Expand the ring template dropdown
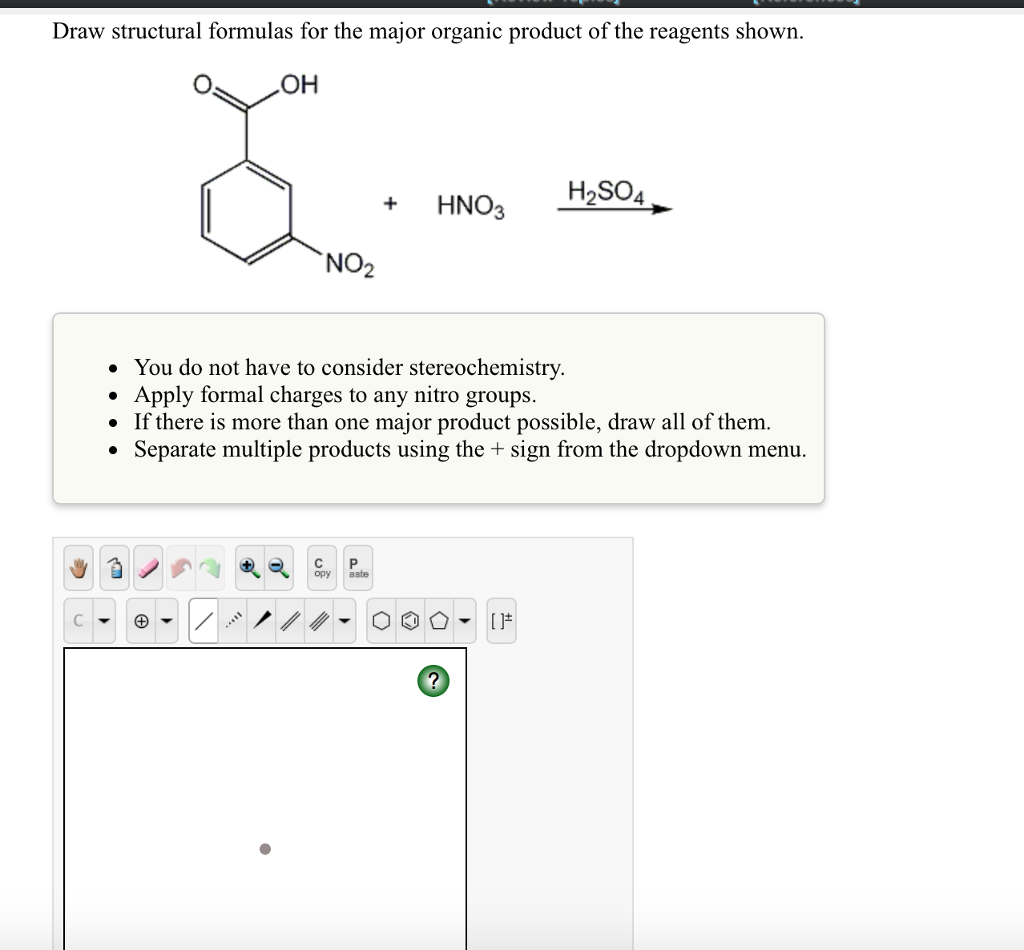This screenshot has width=1024, height=950. (463, 618)
